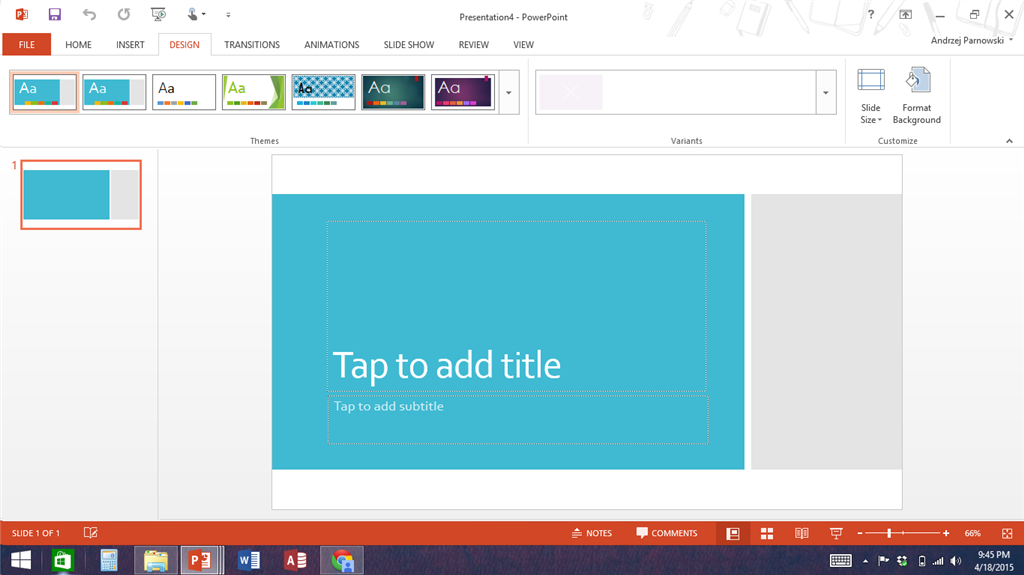Start Slide Show from status bar icon
The image size is (1024, 575).
click(835, 533)
